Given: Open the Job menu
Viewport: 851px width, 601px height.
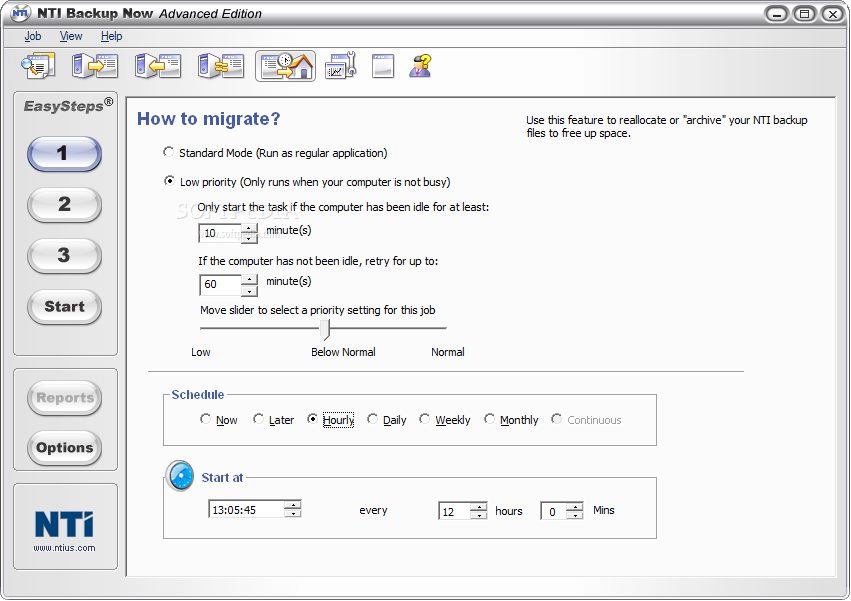Looking at the screenshot, I should 33,36.
